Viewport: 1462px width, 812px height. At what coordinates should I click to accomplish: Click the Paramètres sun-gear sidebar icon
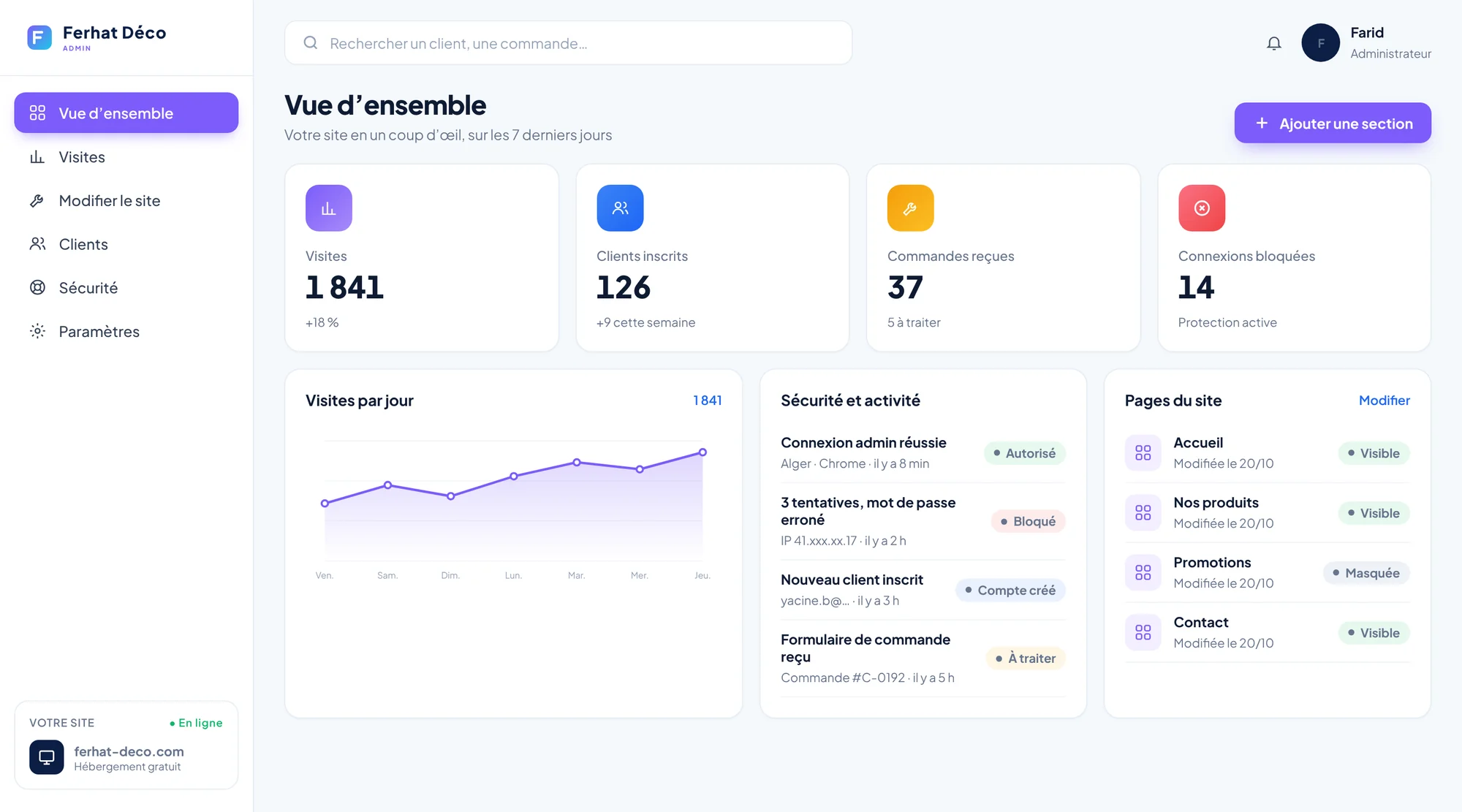[37, 331]
